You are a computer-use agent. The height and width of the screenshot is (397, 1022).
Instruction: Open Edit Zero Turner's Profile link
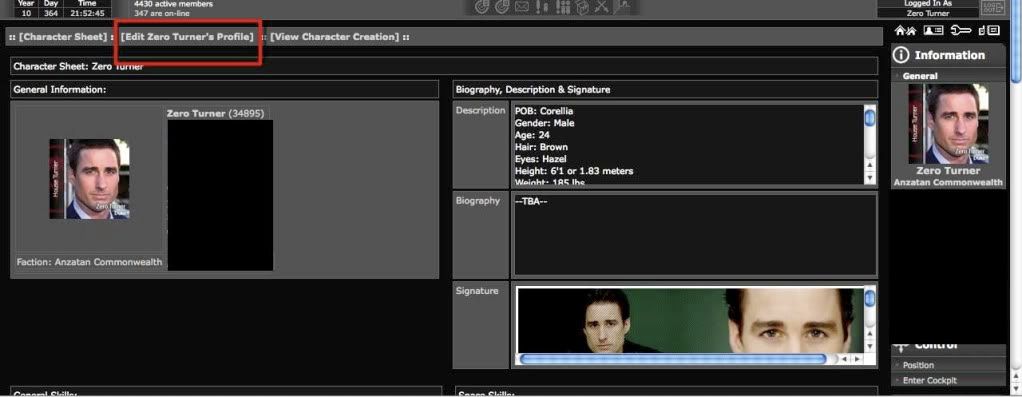(x=188, y=37)
